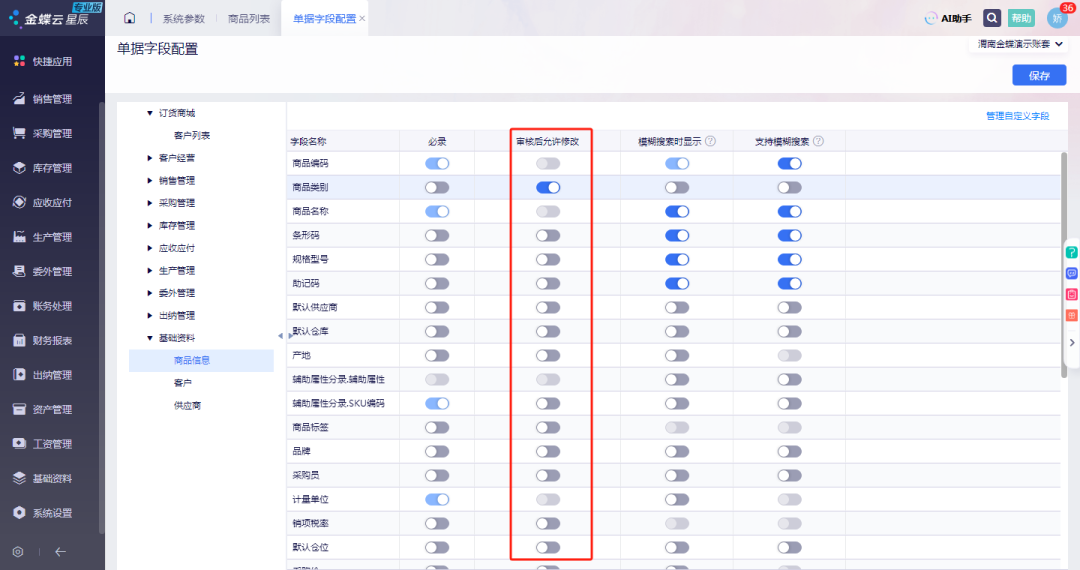This screenshot has height=570, width=1080.
Task: Open 销售管理 sidebar module
Action: (43, 99)
